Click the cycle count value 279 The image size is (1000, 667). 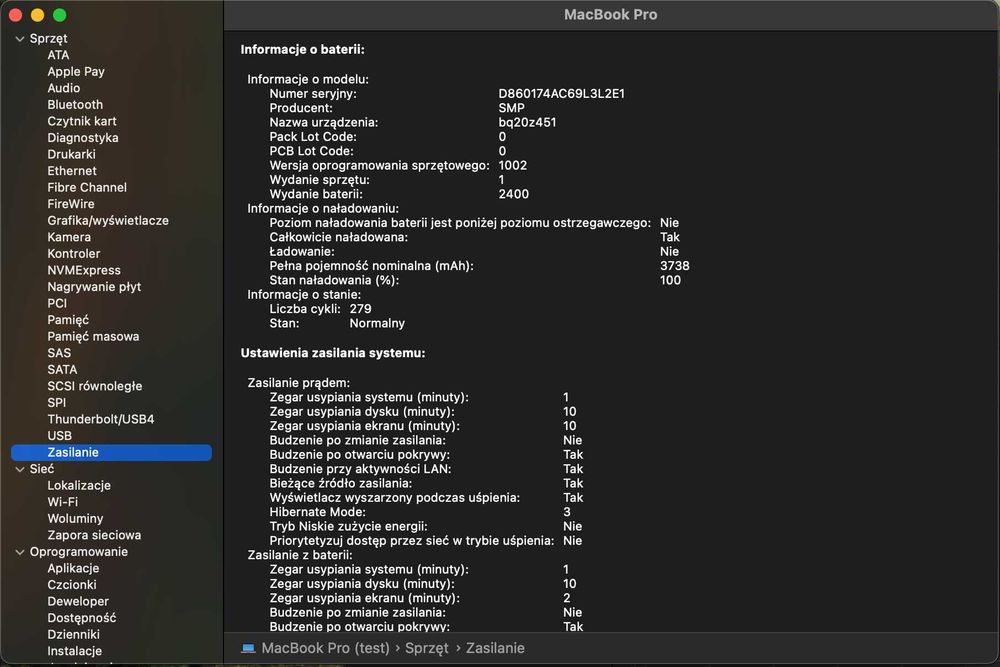tap(360, 309)
